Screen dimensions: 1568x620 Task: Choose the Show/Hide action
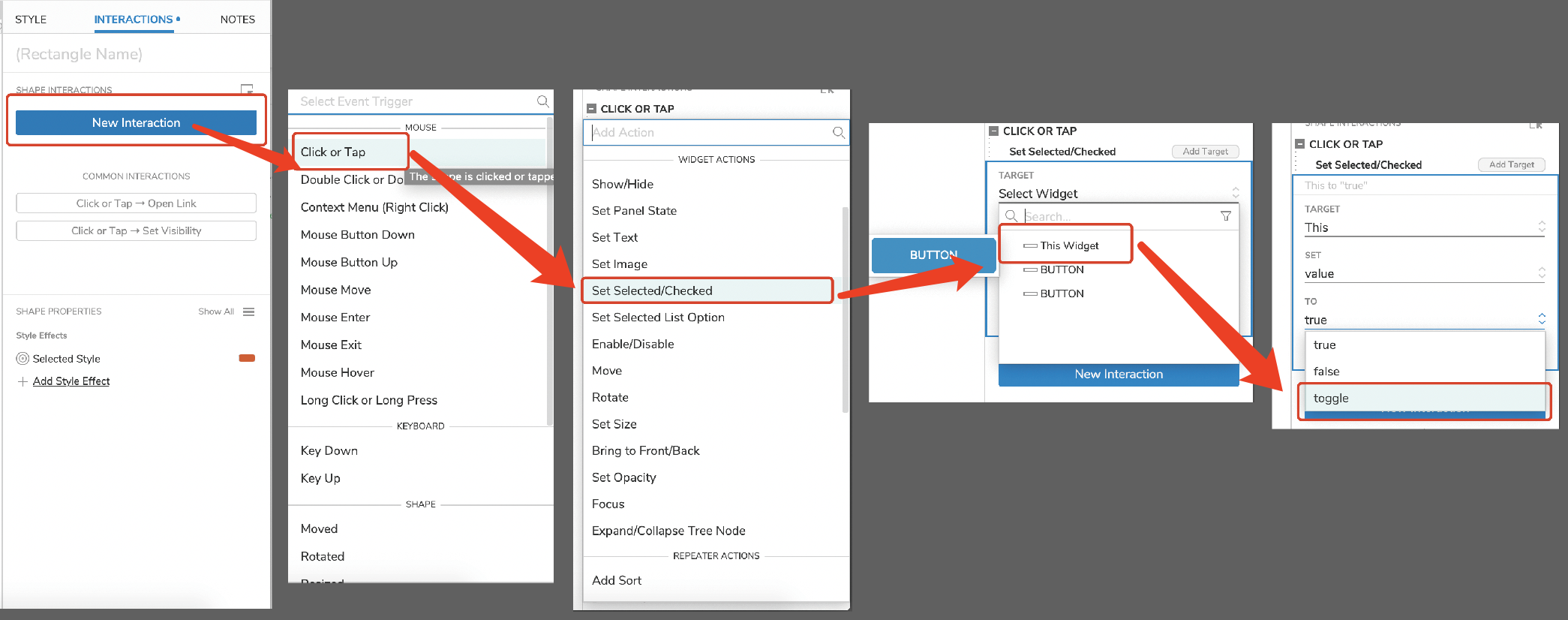(x=622, y=184)
